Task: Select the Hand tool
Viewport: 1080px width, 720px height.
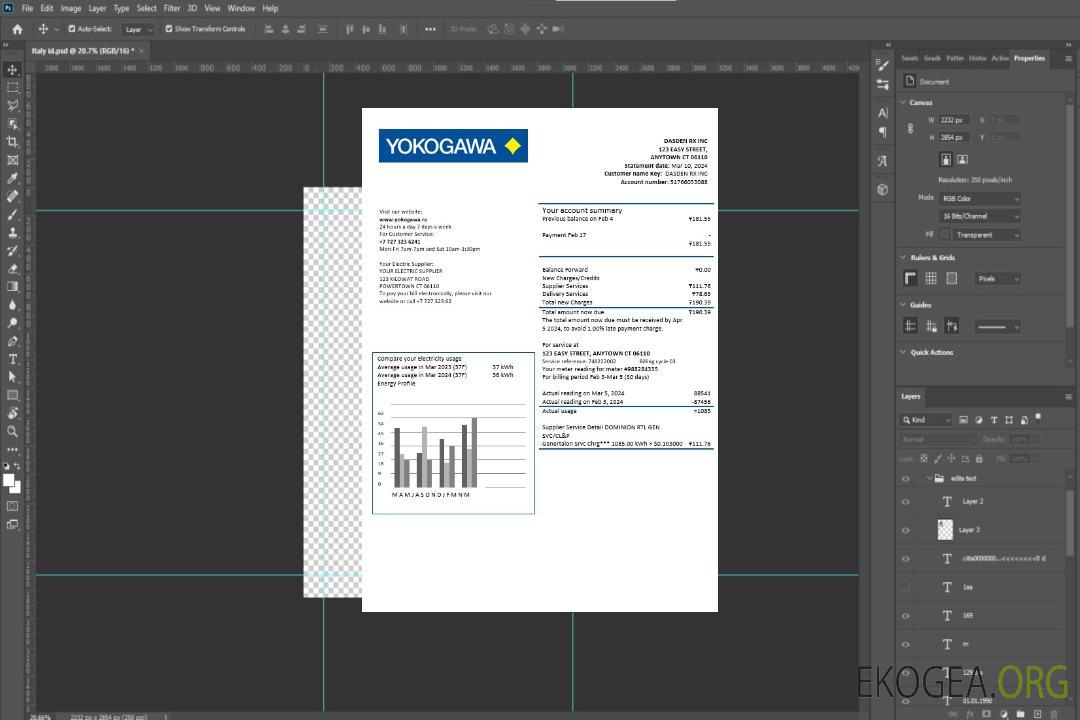Action: [x=12, y=413]
